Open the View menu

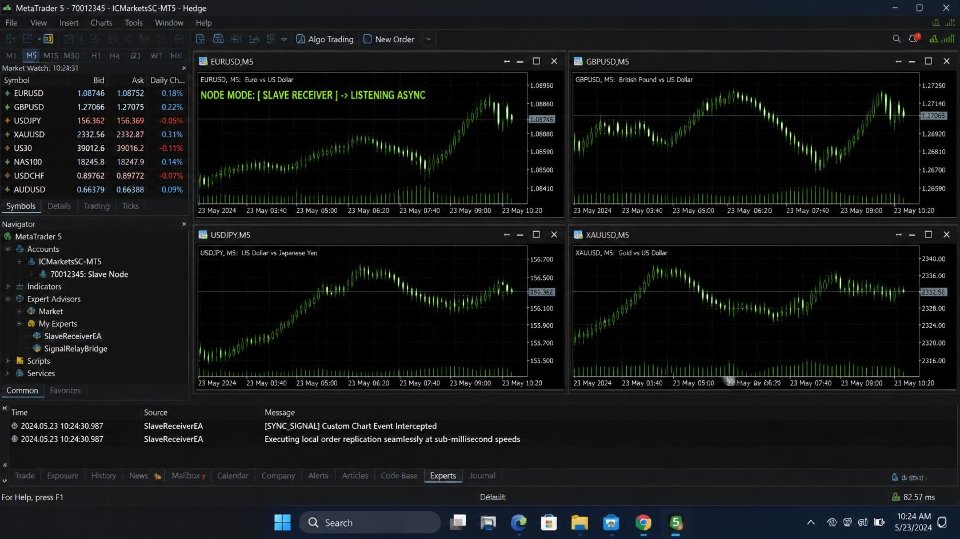point(39,23)
